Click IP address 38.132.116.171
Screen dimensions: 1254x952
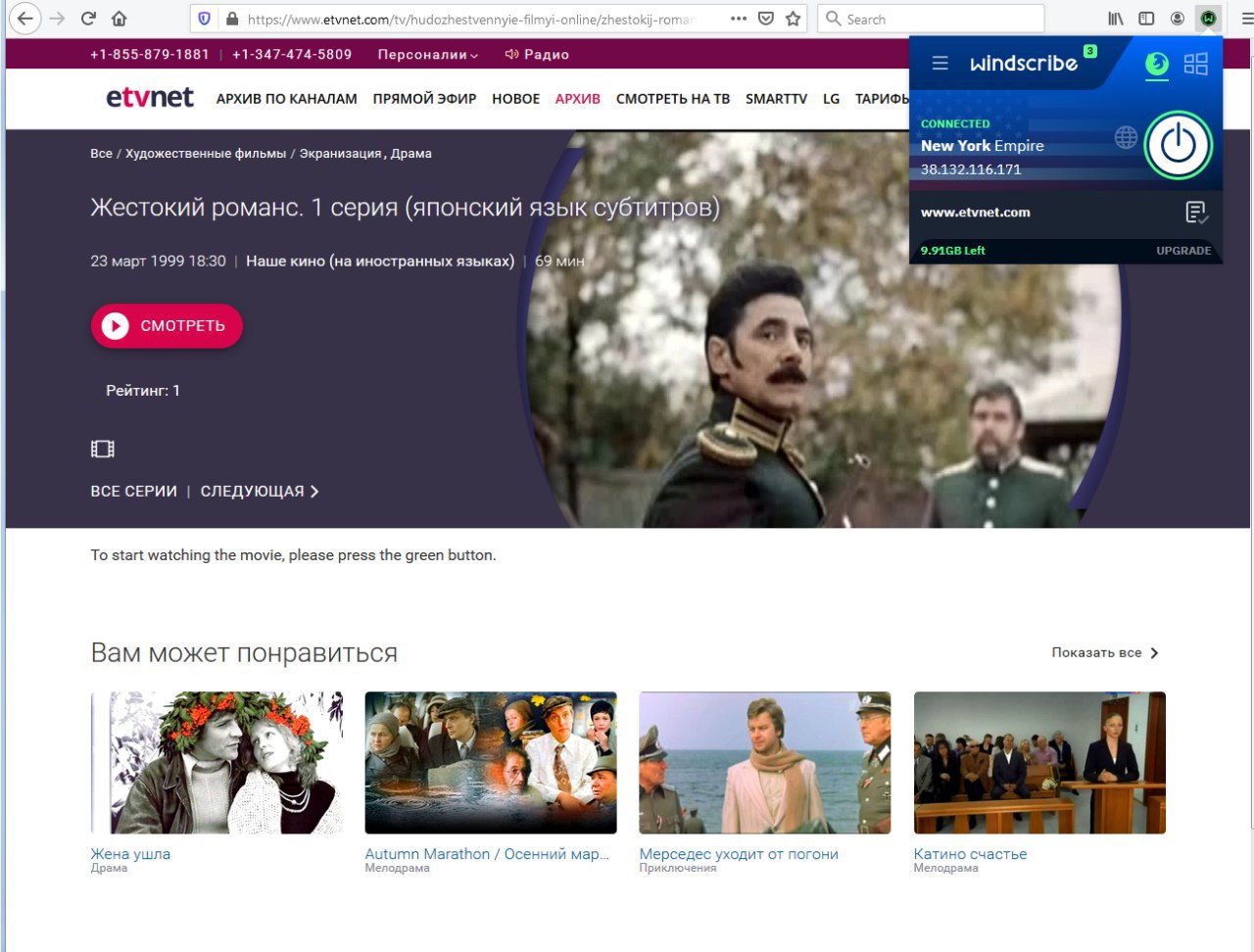tap(971, 169)
